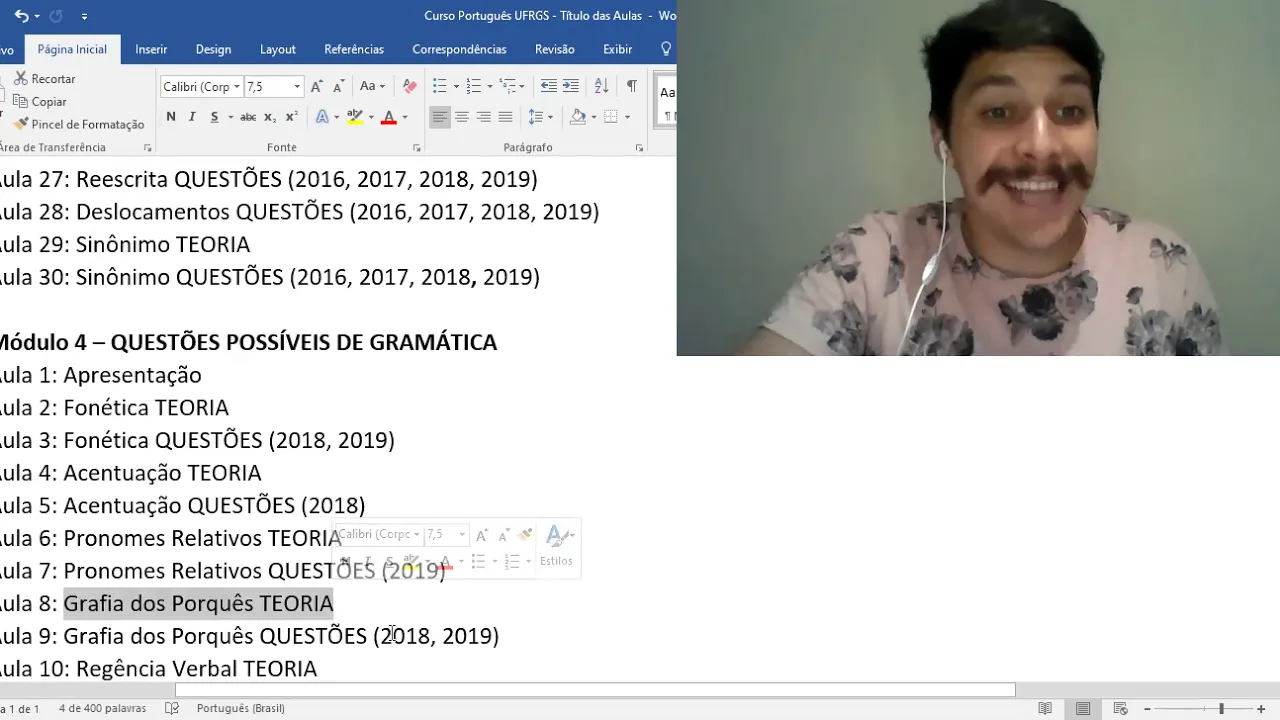Toggle underline (S) in the ribbon
Screen dimensions: 1280x720
pyautogui.click(x=214, y=117)
